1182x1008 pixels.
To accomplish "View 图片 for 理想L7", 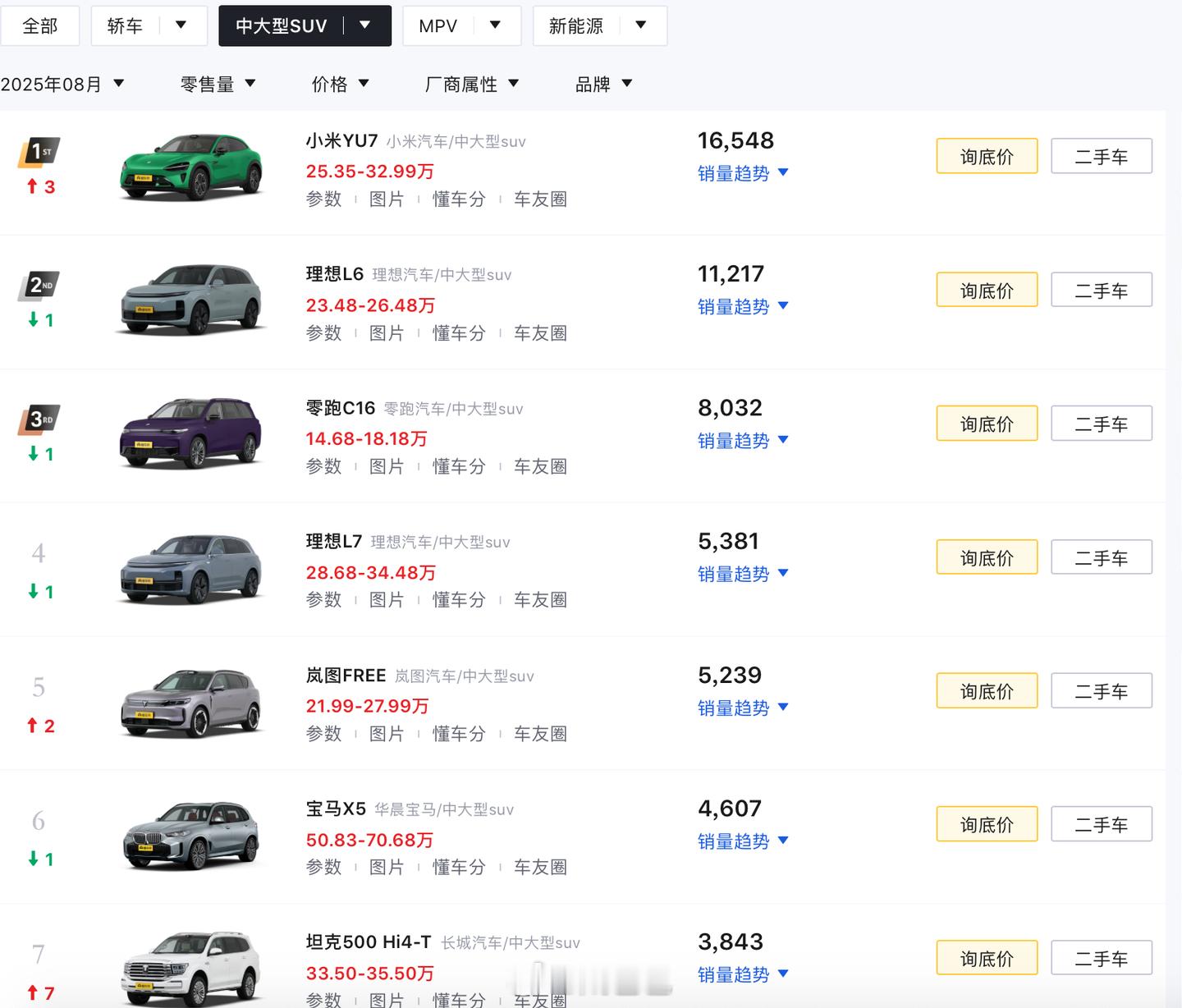I will coord(387,600).
